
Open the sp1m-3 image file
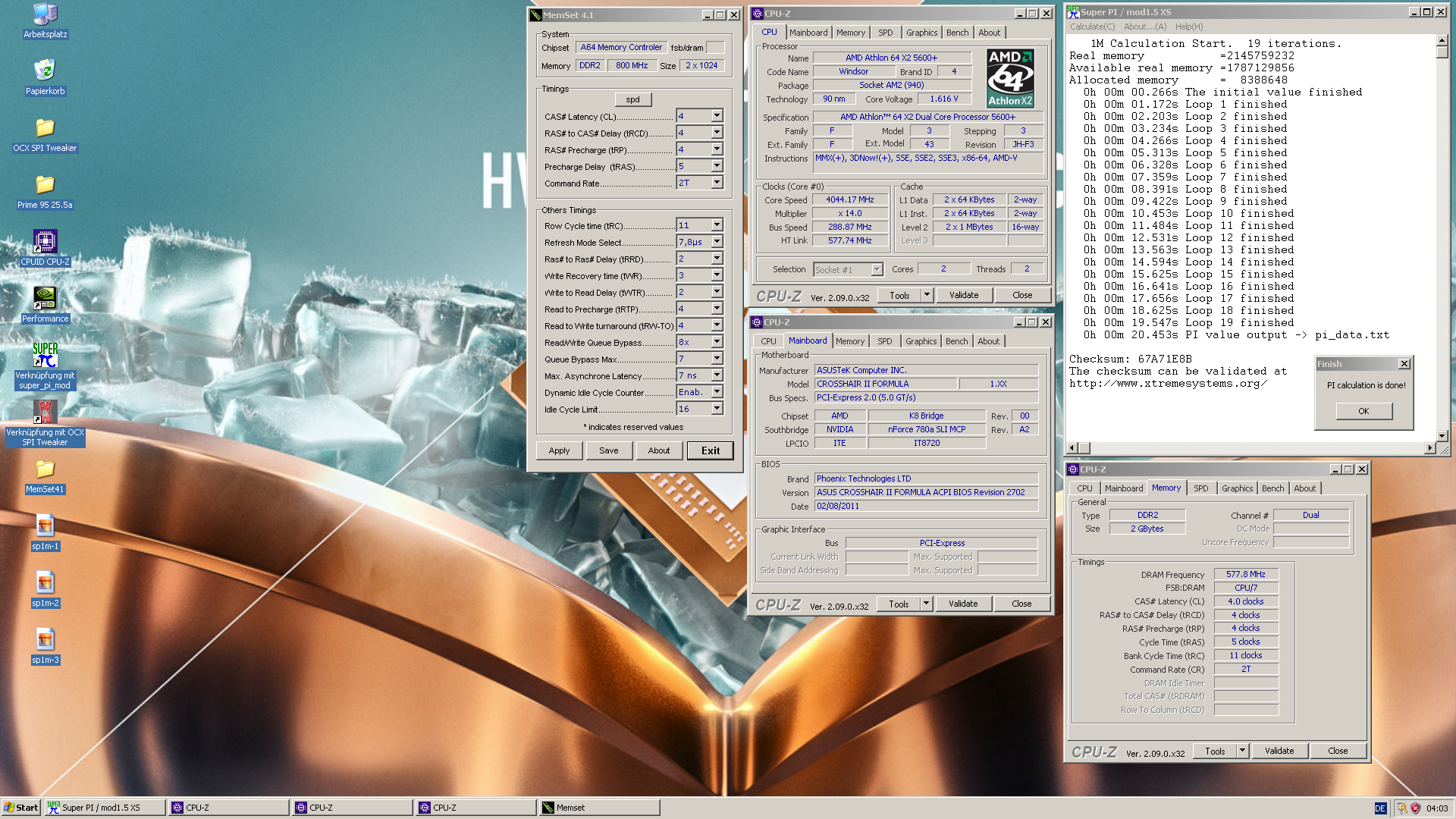click(45, 647)
